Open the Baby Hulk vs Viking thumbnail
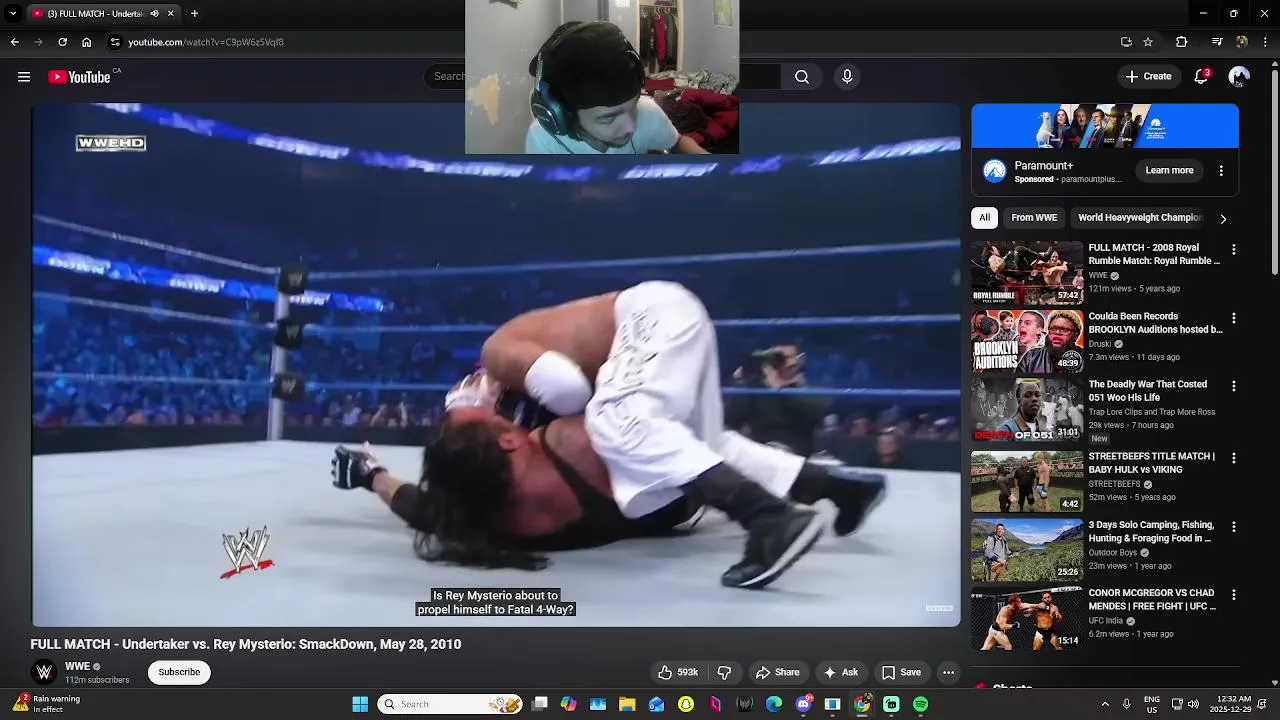Viewport: 1280px width, 720px height. 1027,481
